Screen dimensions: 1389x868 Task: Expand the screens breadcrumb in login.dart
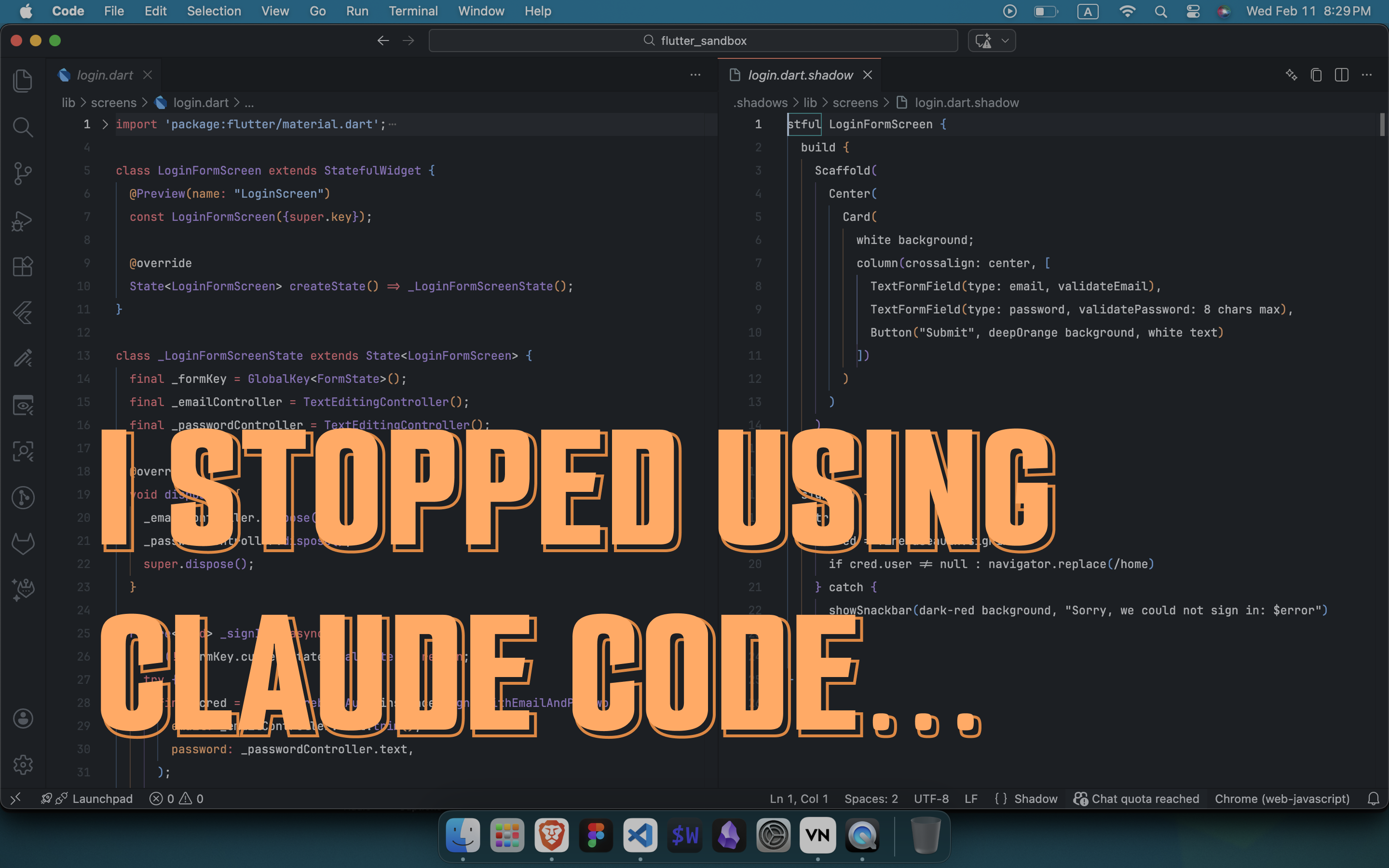coord(114,102)
